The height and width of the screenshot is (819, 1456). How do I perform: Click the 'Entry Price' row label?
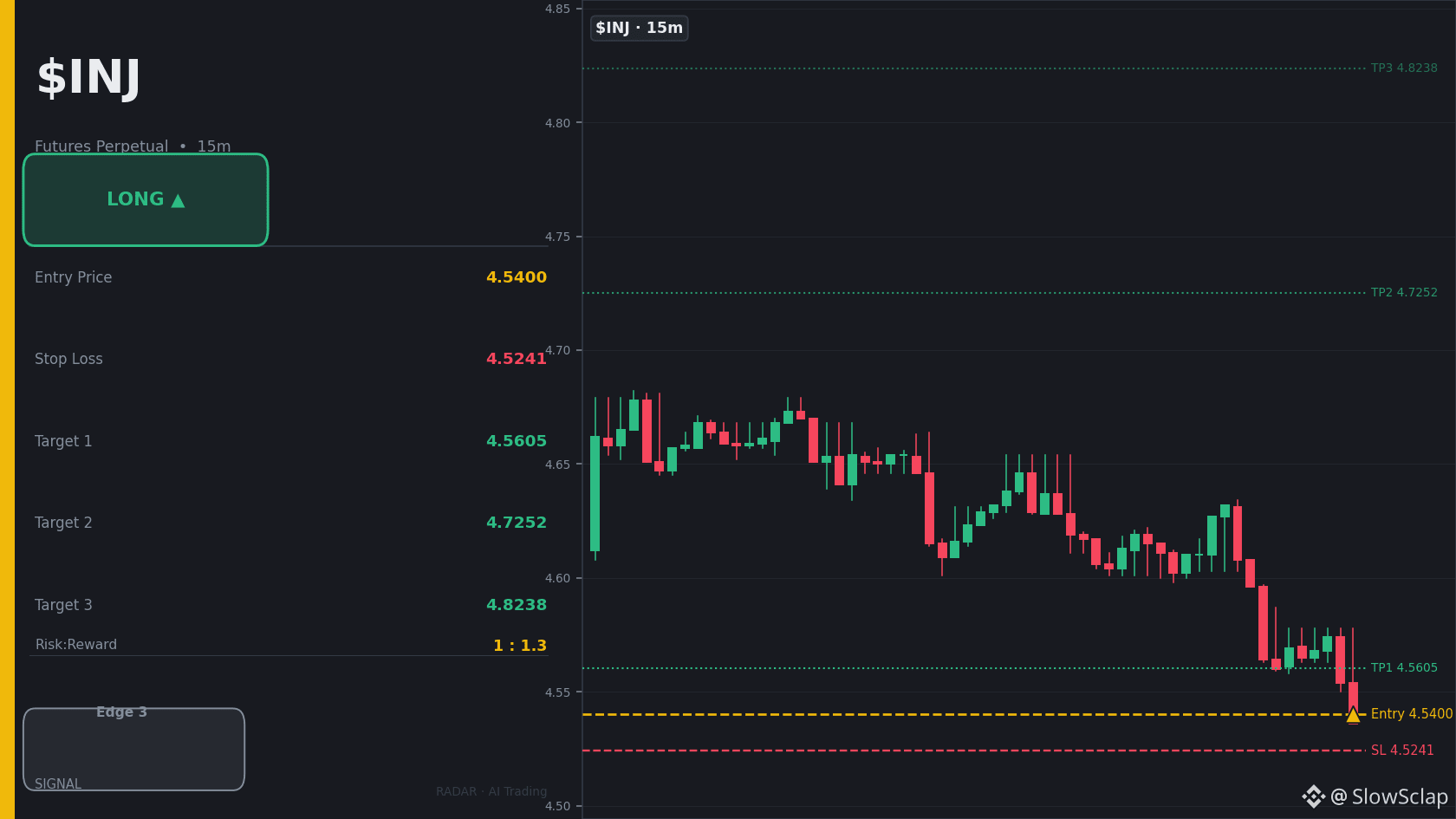tap(74, 277)
